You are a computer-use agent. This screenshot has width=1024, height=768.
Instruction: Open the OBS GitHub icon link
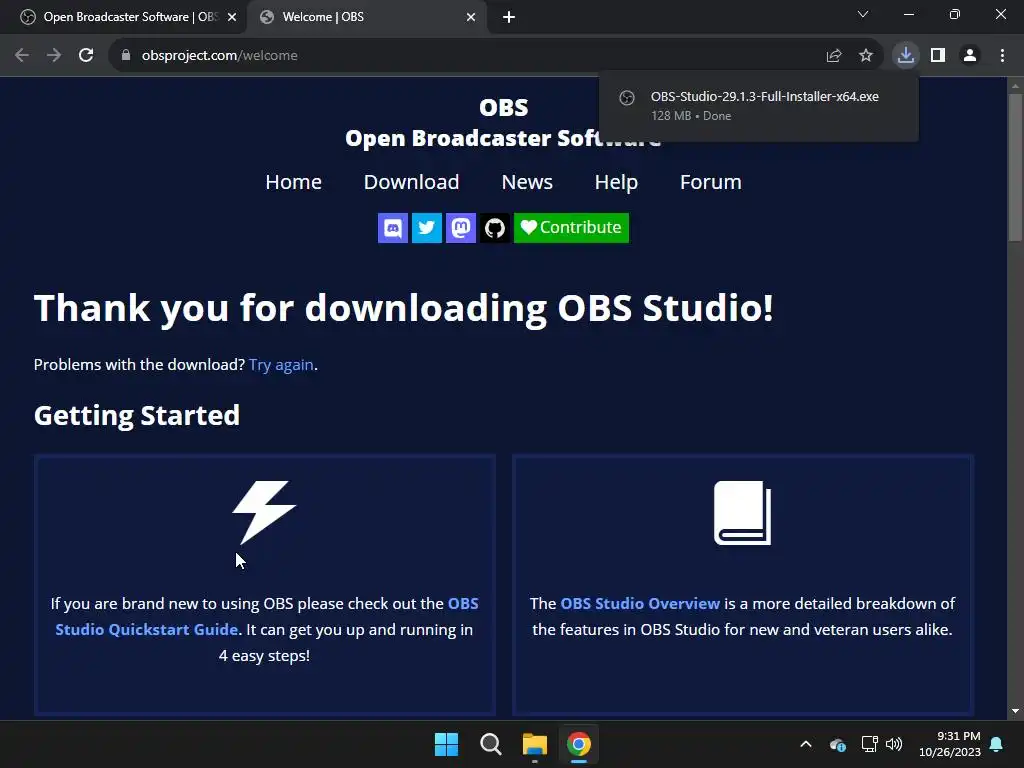(494, 228)
